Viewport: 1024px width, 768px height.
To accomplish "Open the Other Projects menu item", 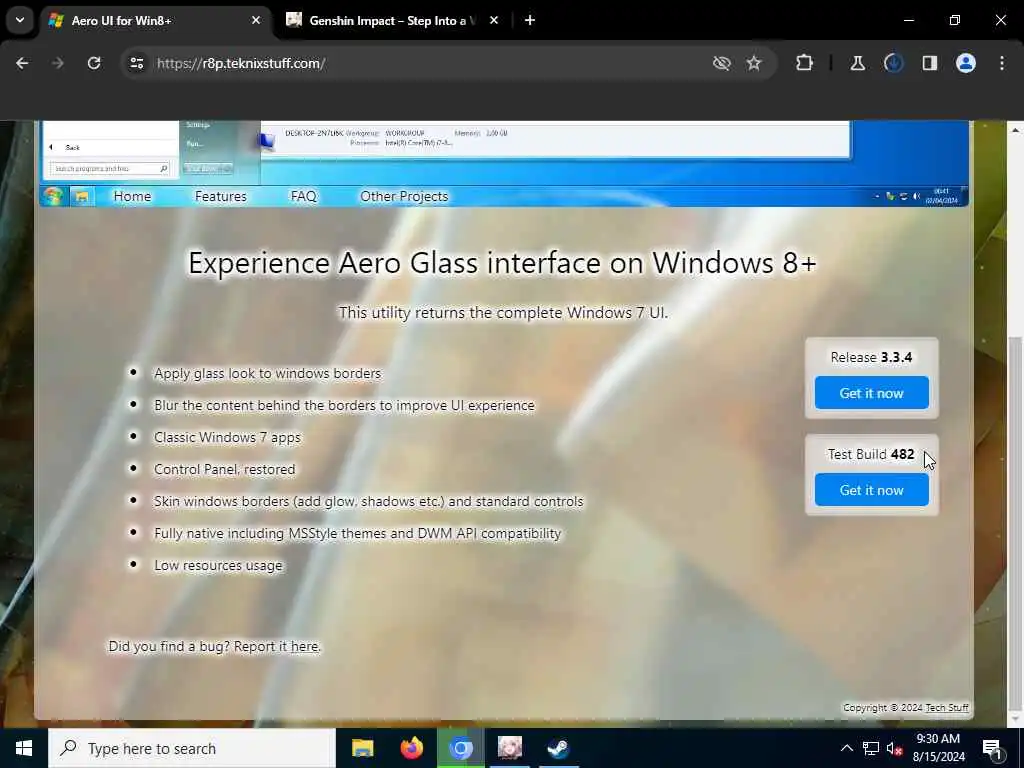I will pyautogui.click(x=404, y=197).
